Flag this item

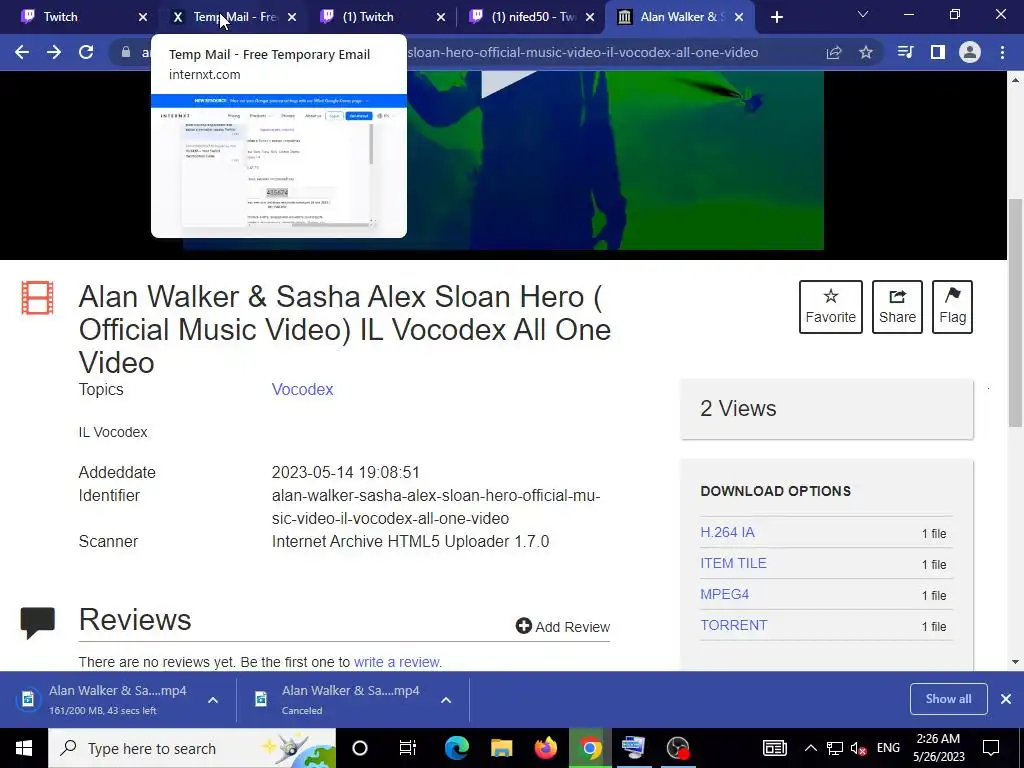pos(952,307)
